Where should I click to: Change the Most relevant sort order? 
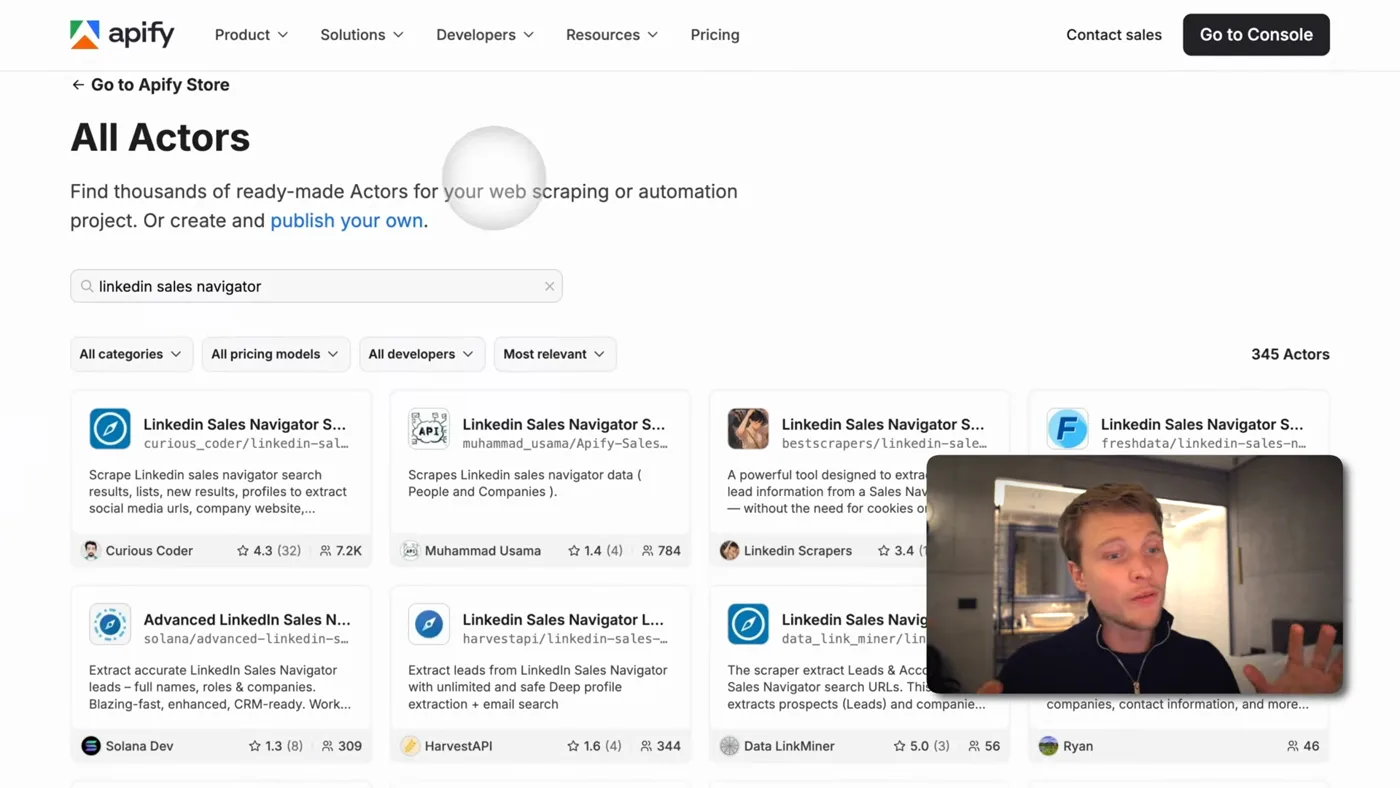tap(555, 354)
